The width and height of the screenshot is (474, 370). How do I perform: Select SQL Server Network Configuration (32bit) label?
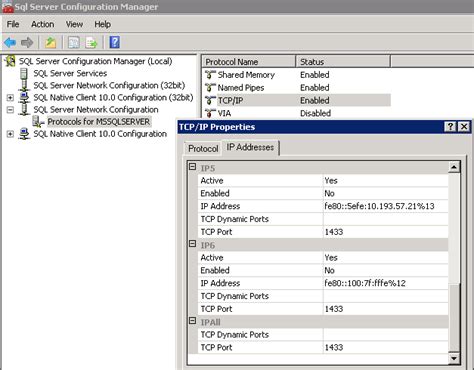point(109,85)
